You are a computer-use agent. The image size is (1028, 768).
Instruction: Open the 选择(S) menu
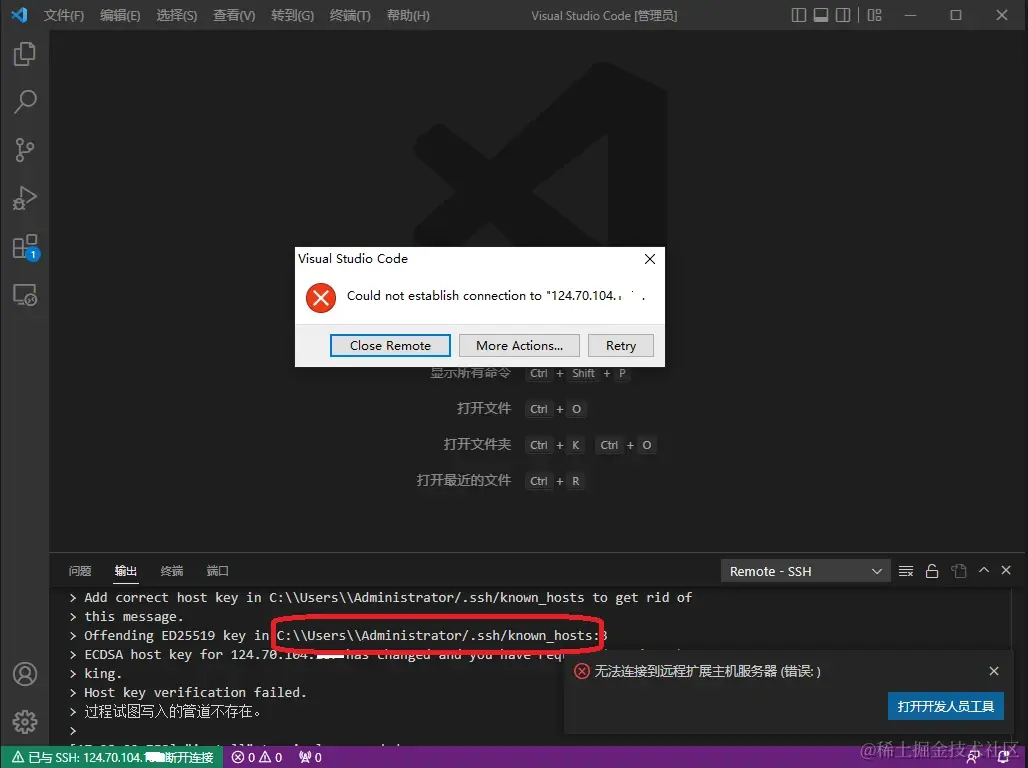point(176,15)
